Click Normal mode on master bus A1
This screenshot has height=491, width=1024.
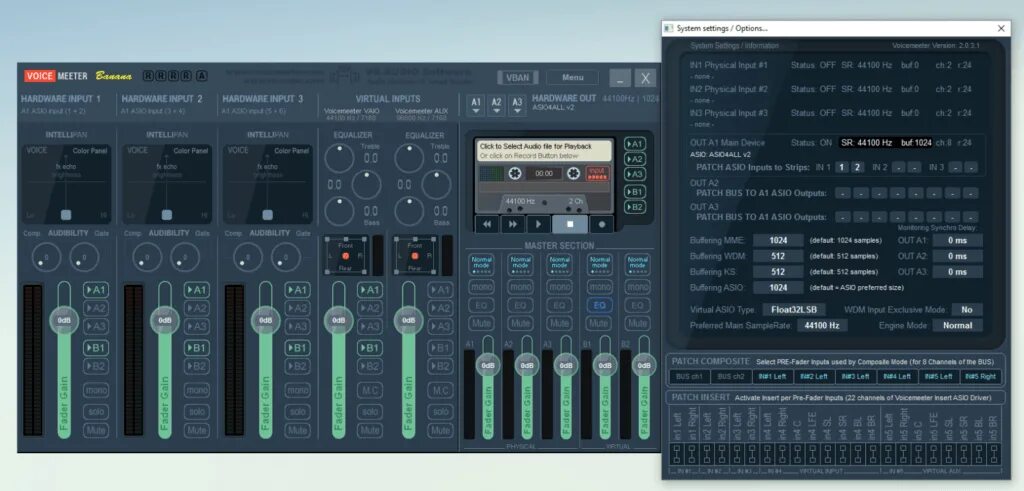click(482, 264)
